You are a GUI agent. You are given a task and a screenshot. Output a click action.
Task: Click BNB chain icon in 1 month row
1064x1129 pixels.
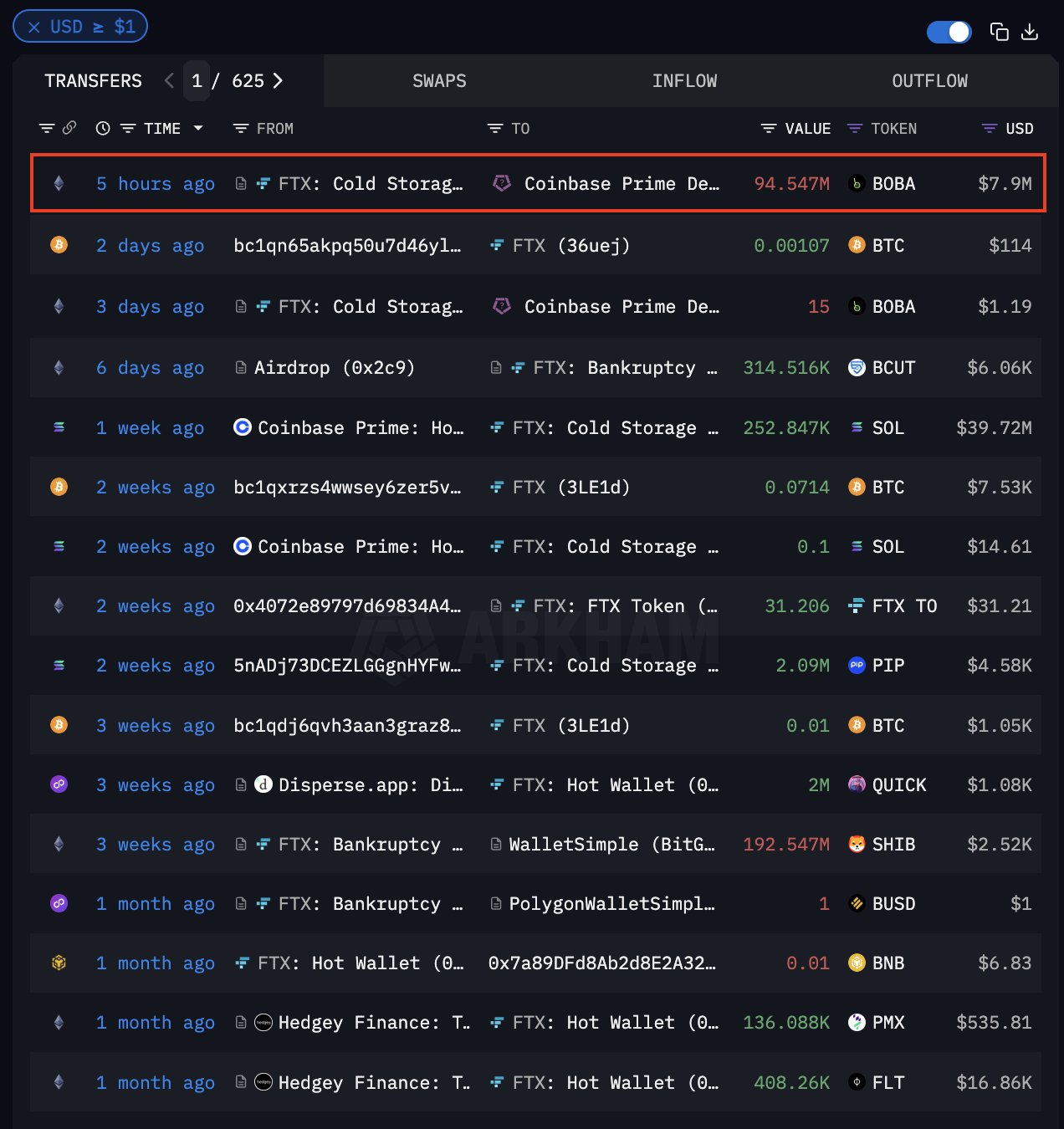[59, 963]
